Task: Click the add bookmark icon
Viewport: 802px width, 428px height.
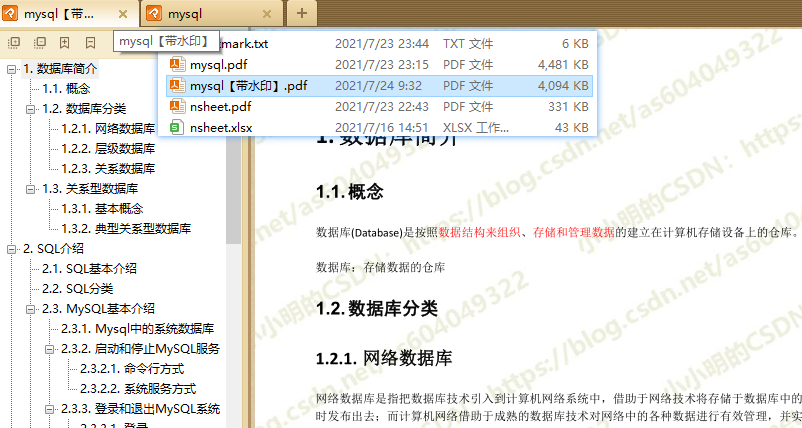Action: pos(64,42)
